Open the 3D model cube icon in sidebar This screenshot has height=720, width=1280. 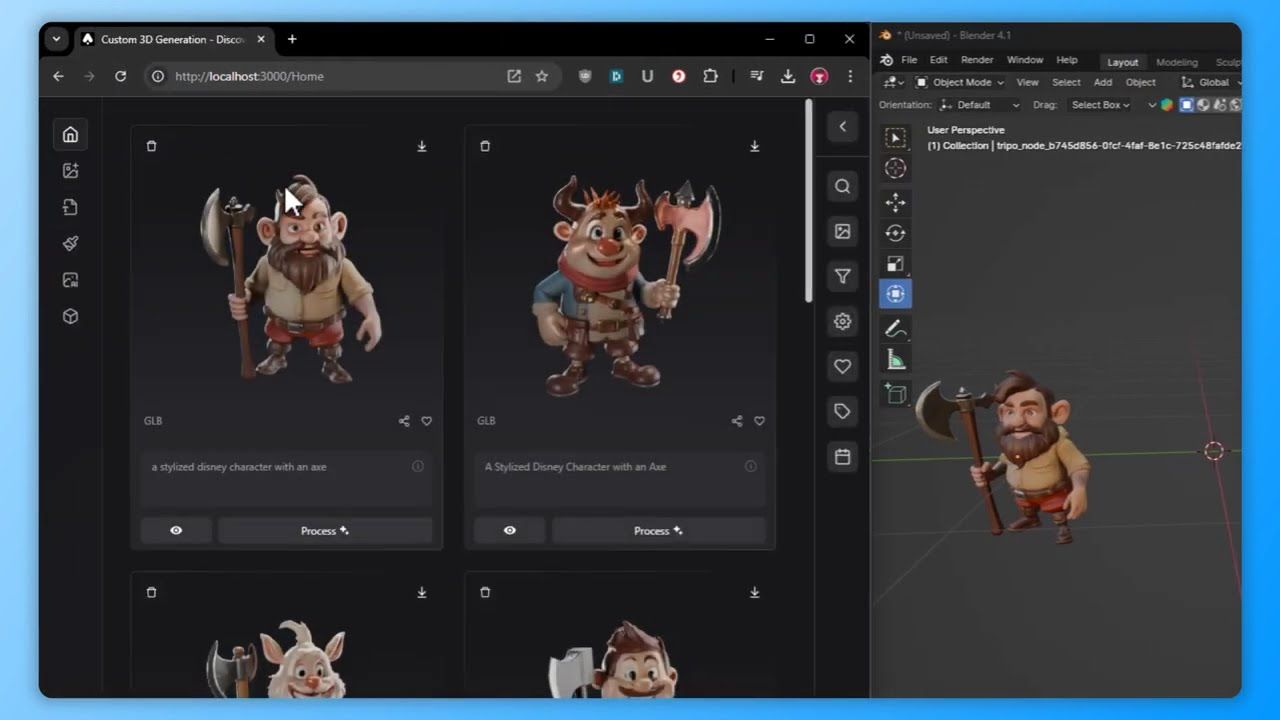pyautogui.click(x=70, y=316)
